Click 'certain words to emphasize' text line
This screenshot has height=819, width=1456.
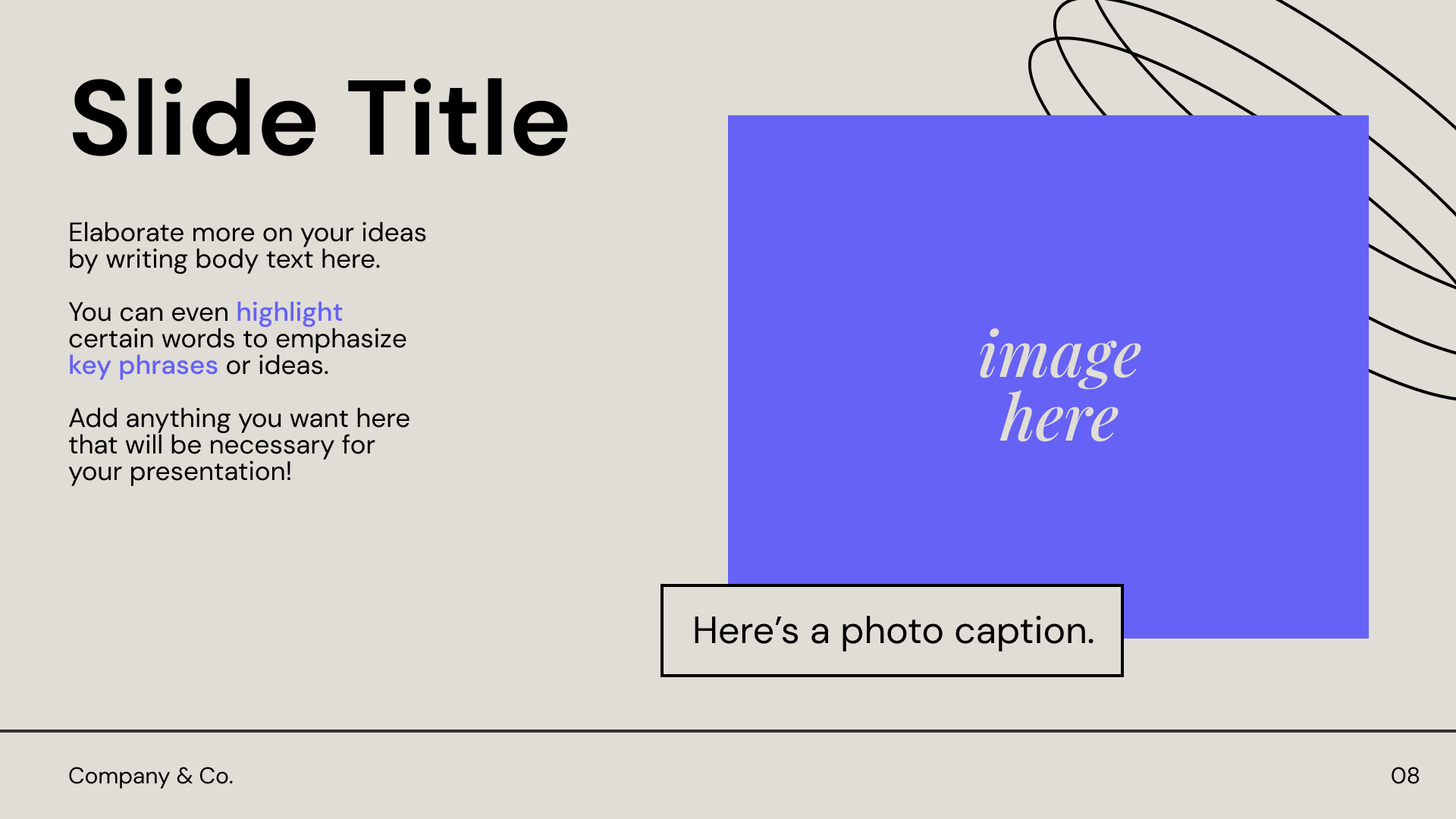pyautogui.click(x=237, y=339)
